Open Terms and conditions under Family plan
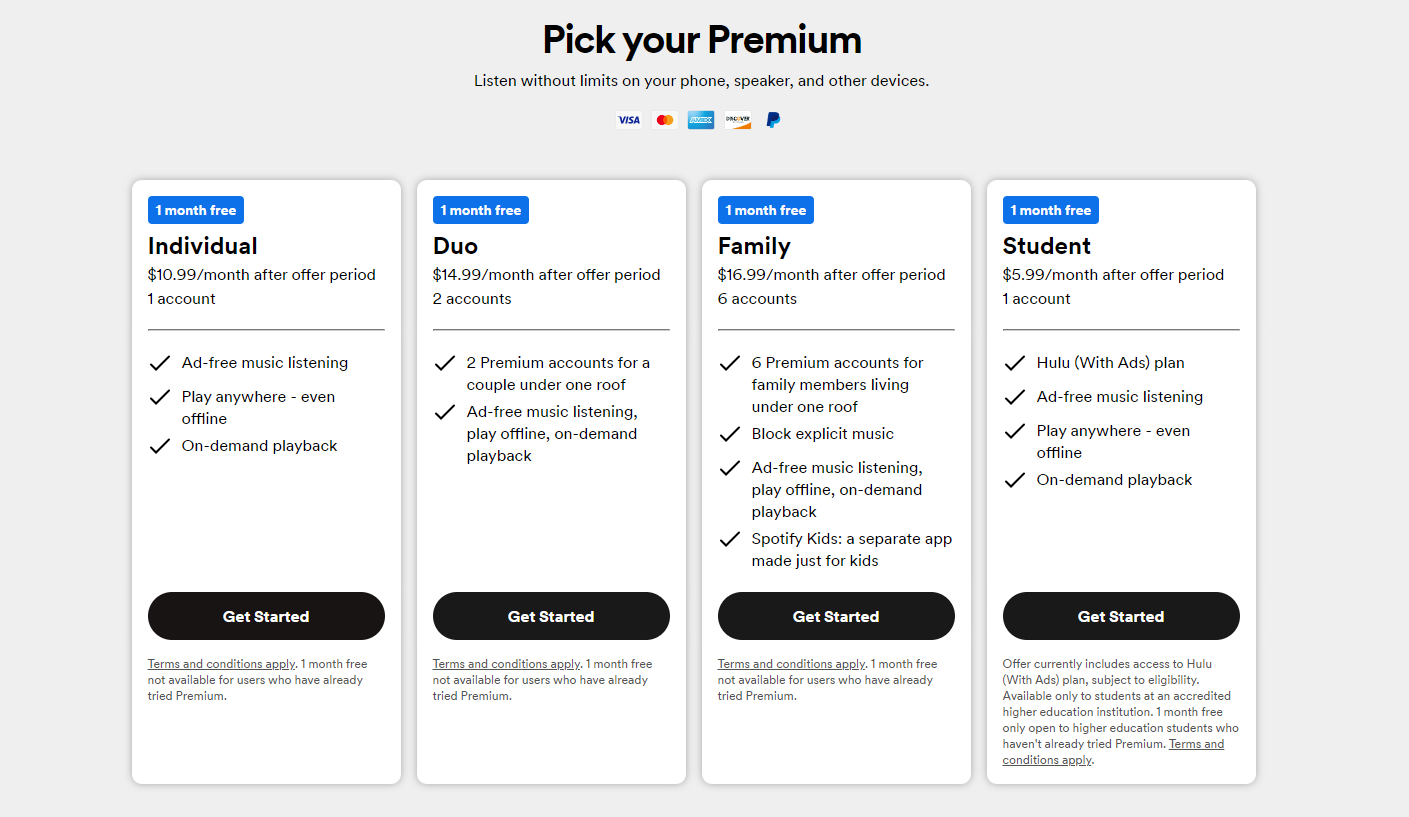 [791, 663]
